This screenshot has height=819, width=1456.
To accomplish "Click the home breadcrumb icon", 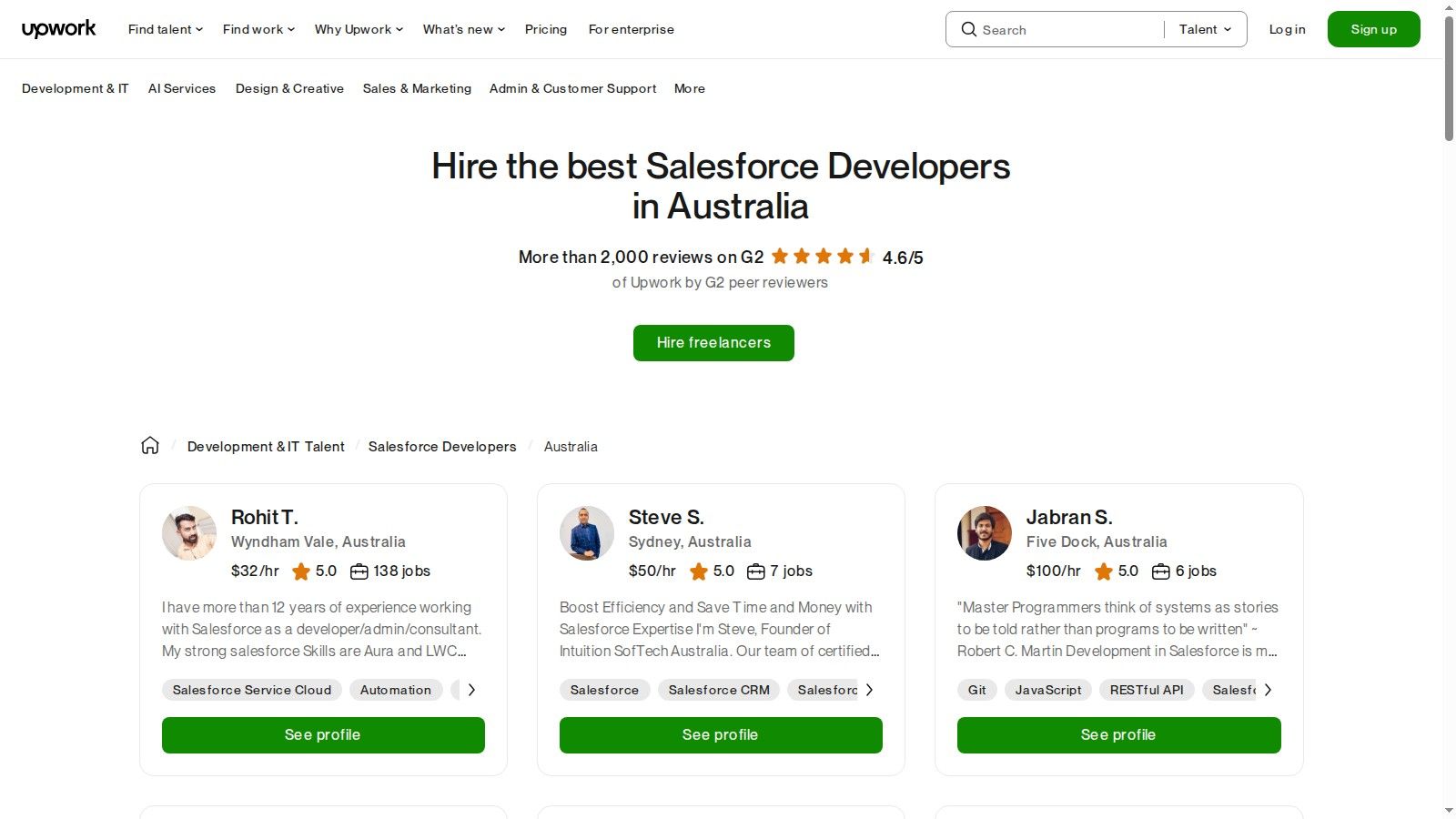I will coord(149,445).
